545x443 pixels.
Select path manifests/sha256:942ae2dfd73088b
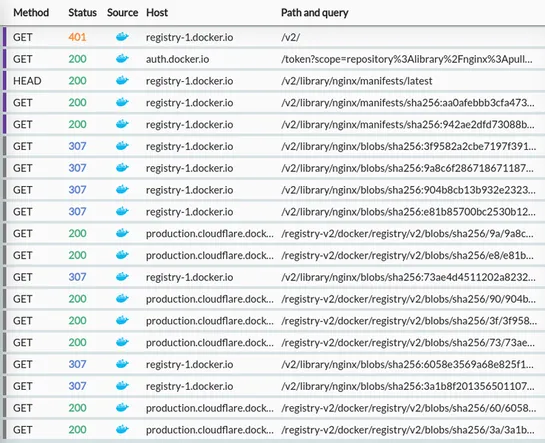pos(408,124)
